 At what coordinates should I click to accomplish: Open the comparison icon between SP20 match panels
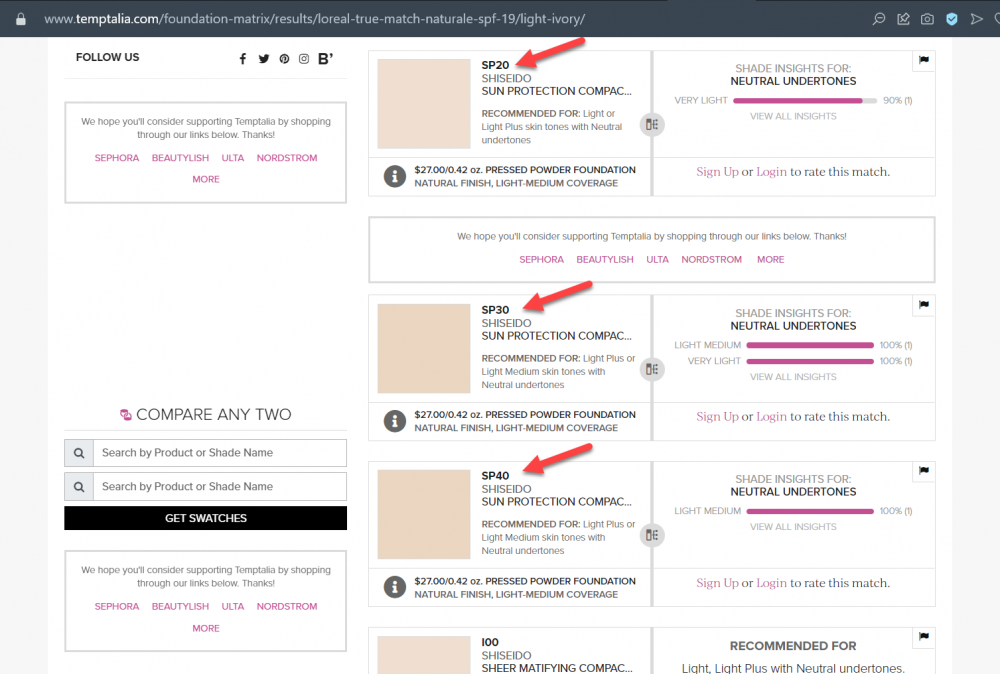[x=652, y=124]
